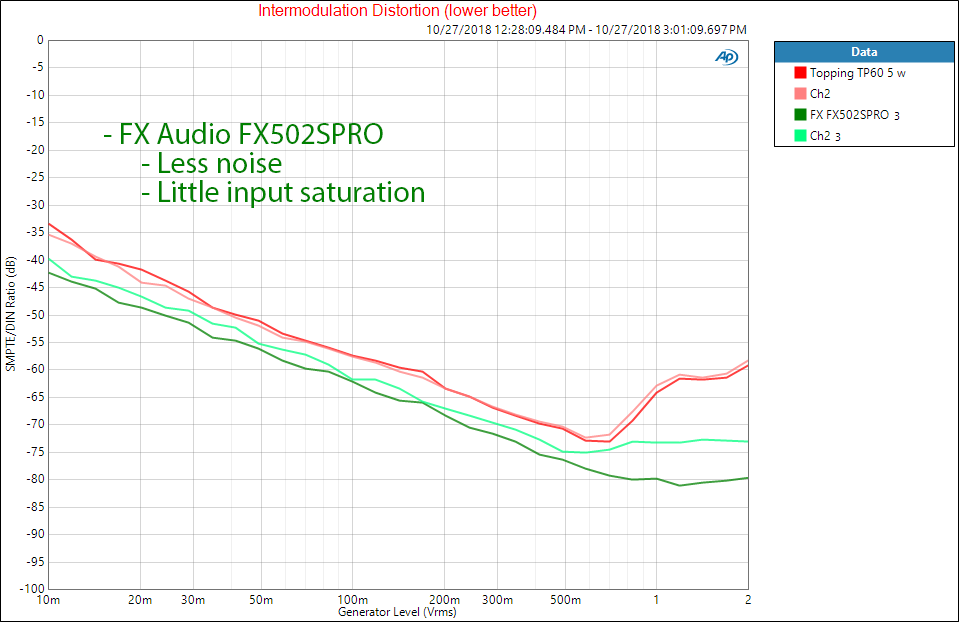Click the pink Ch2 legend swatch
This screenshot has width=959, height=622.
coord(800,94)
